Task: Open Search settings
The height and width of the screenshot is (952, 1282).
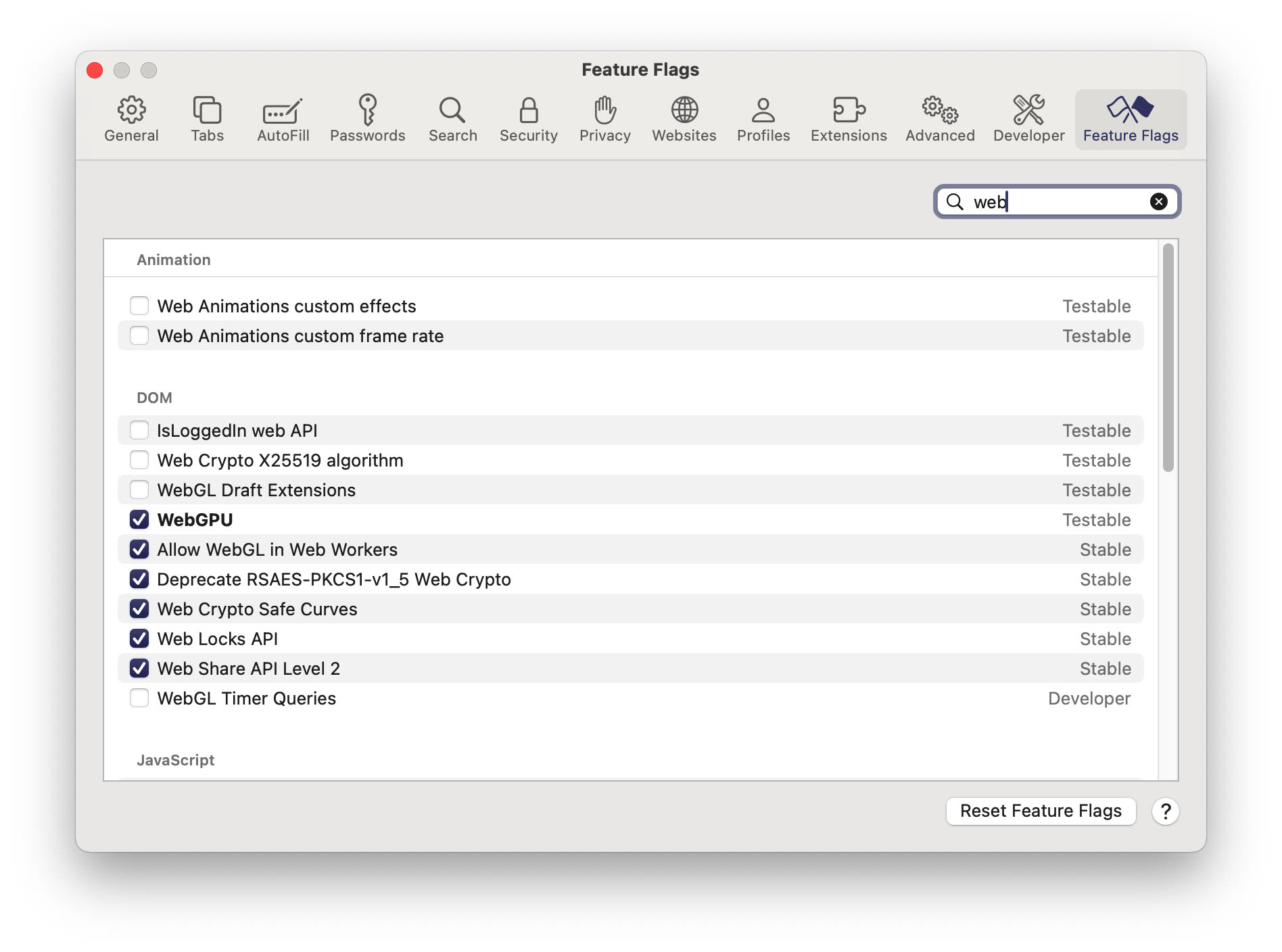Action: pos(452,119)
